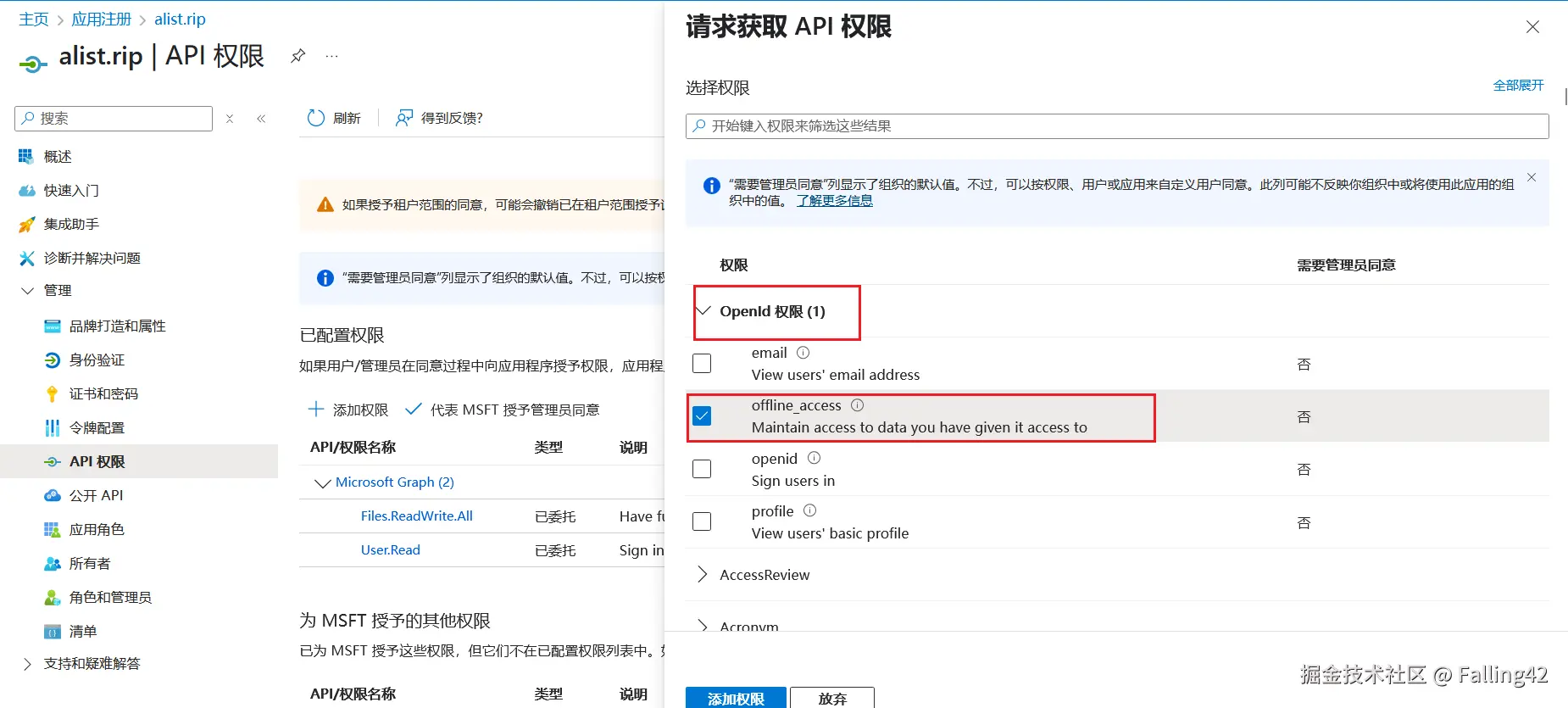Select 清单 label in sidebar menu
The width and height of the screenshot is (1568, 708).
tap(83, 631)
